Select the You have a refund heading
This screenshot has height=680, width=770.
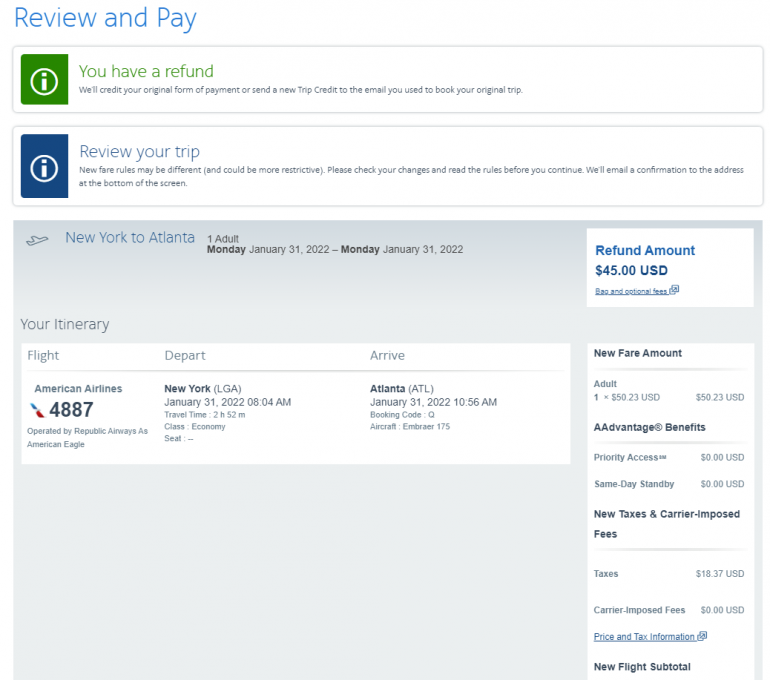click(x=146, y=71)
